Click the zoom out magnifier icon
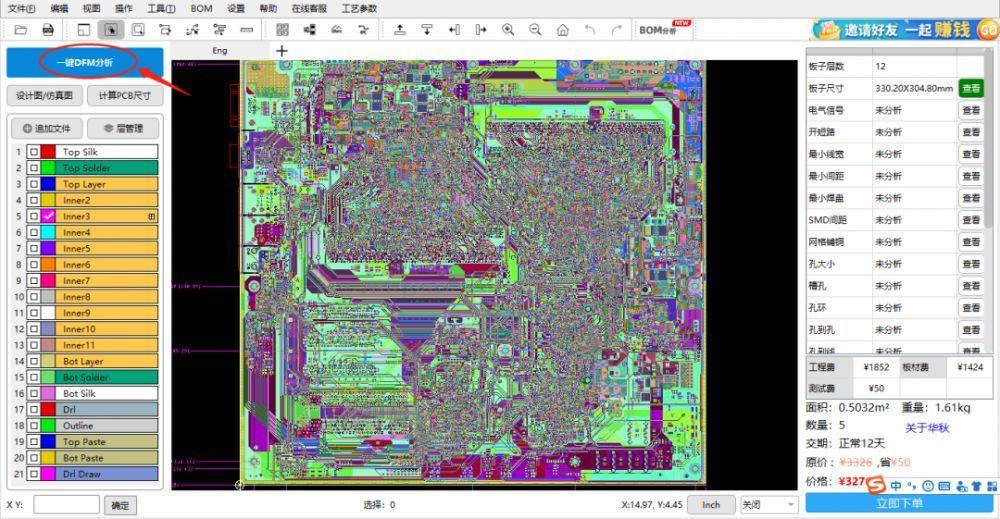This screenshot has height=519, width=1000. [536, 30]
